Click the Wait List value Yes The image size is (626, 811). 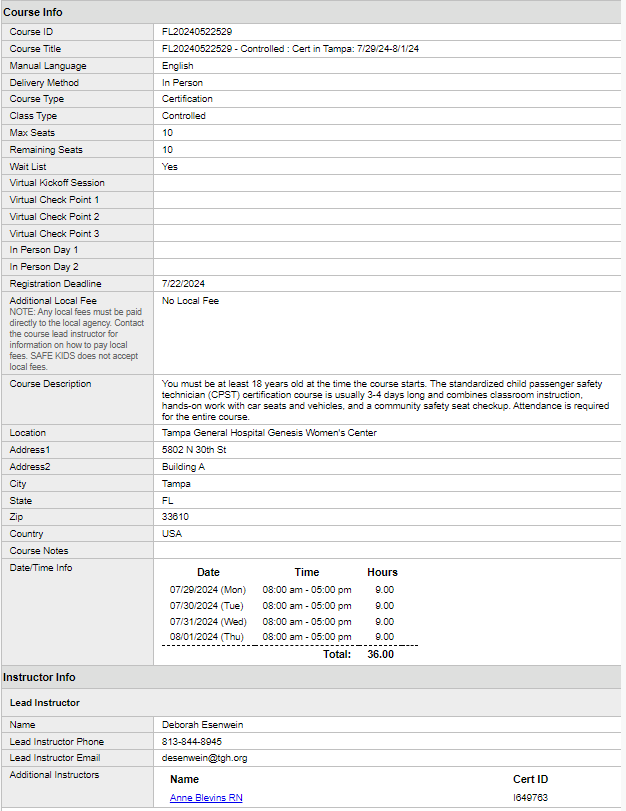[x=170, y=167]
